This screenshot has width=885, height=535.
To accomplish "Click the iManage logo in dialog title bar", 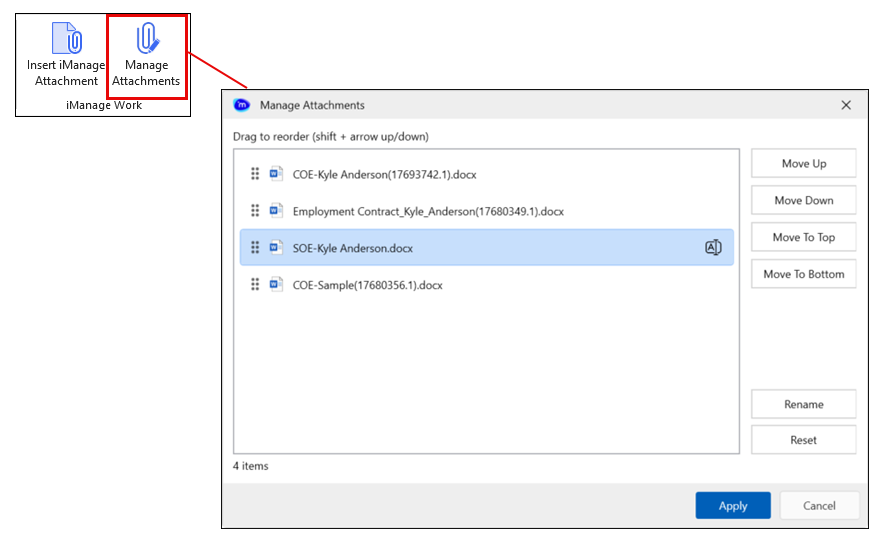I will point(241,105).
